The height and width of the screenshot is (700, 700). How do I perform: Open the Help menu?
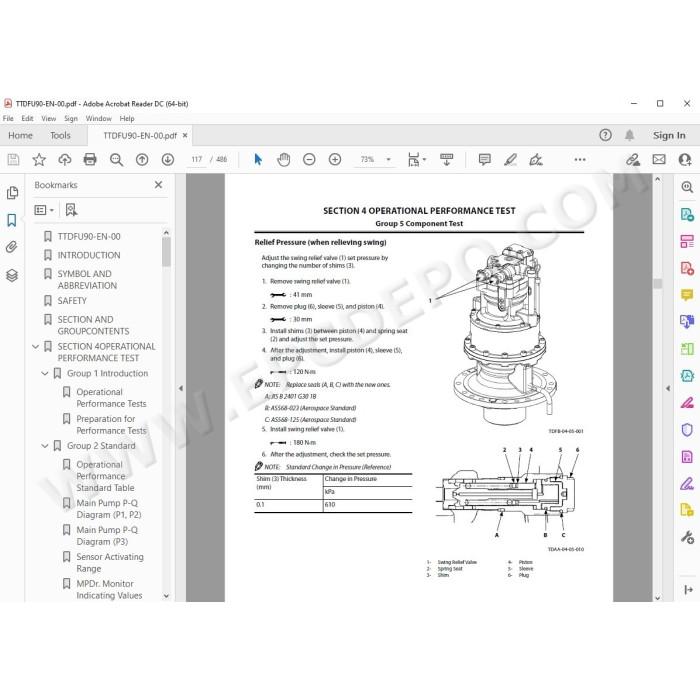click(127, 118)
